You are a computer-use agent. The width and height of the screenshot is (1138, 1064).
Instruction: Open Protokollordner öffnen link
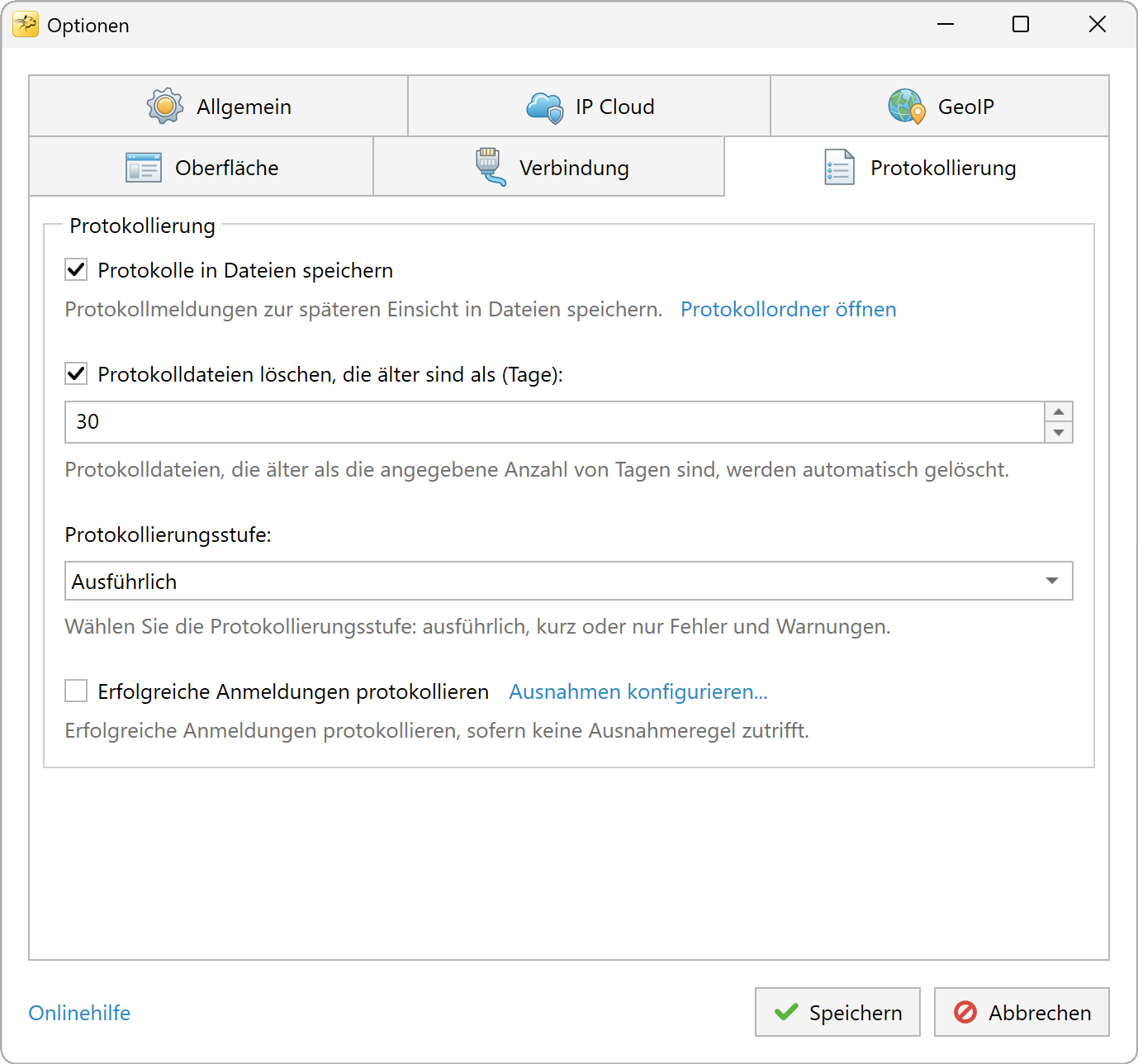(x=788, y=309)
